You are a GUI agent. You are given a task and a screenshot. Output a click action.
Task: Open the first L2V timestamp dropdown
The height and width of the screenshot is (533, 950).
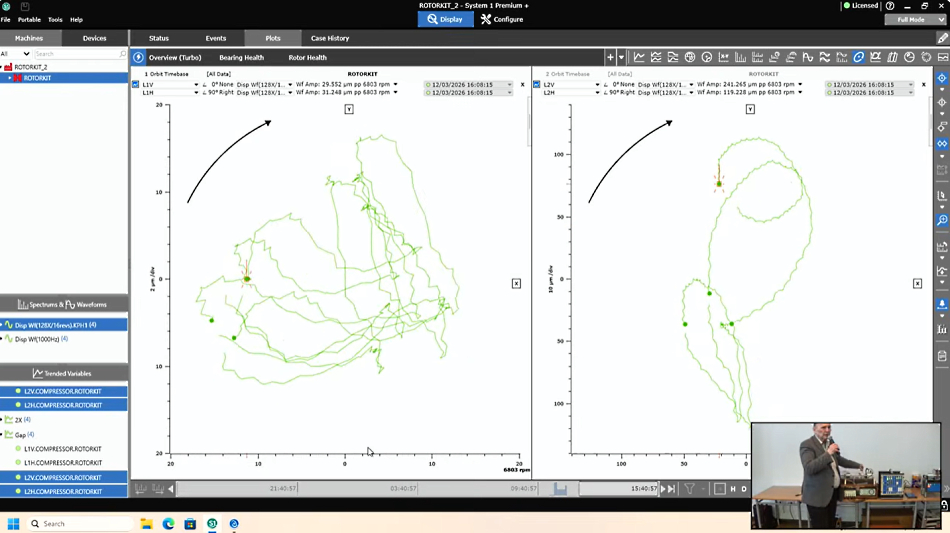click(910, 85)
